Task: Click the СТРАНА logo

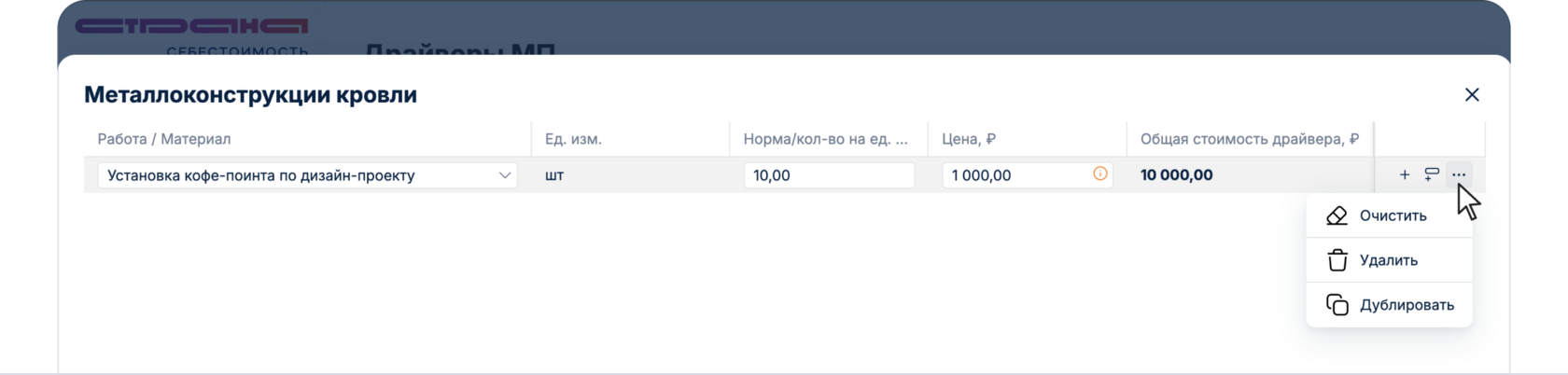Action: [191, 26]
